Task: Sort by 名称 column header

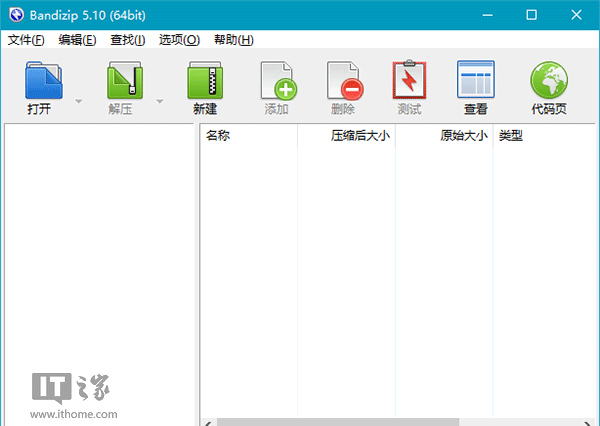Action: coord(249,135)
